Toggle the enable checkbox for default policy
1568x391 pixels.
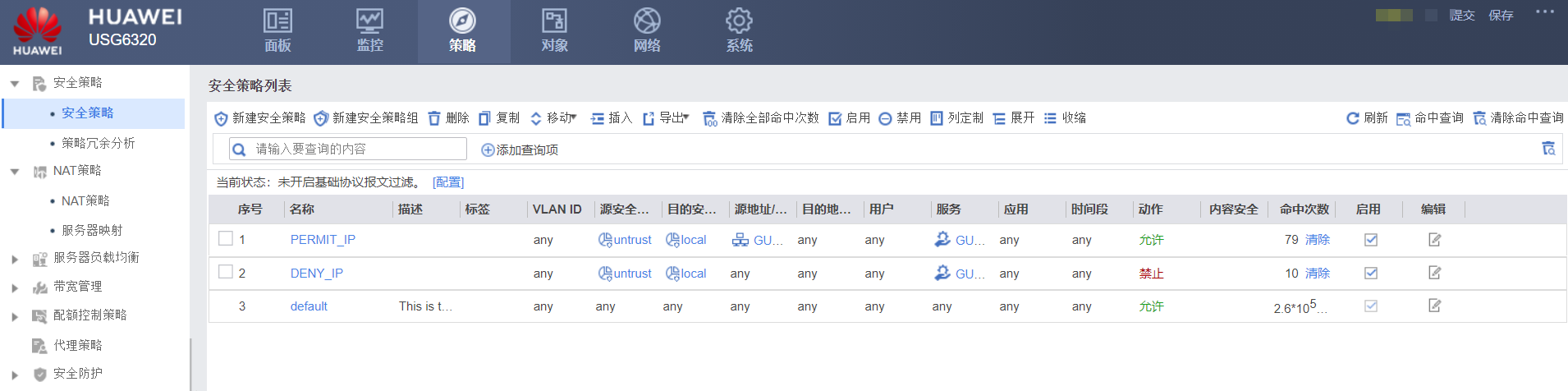[1371, 306]
